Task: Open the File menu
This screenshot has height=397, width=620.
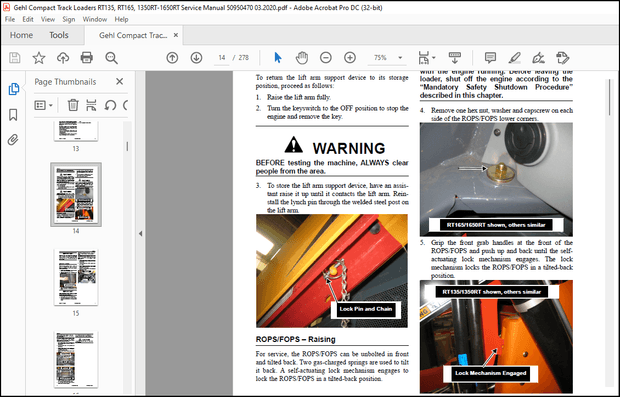Action: 10,19
